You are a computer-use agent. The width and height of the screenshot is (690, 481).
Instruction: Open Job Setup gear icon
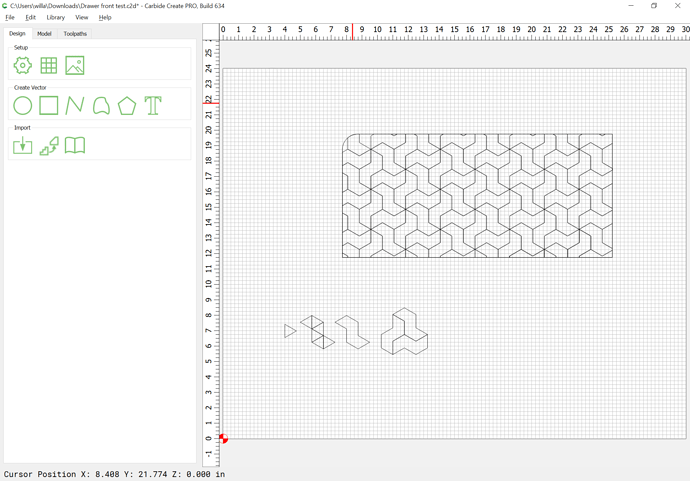point(22,66)
